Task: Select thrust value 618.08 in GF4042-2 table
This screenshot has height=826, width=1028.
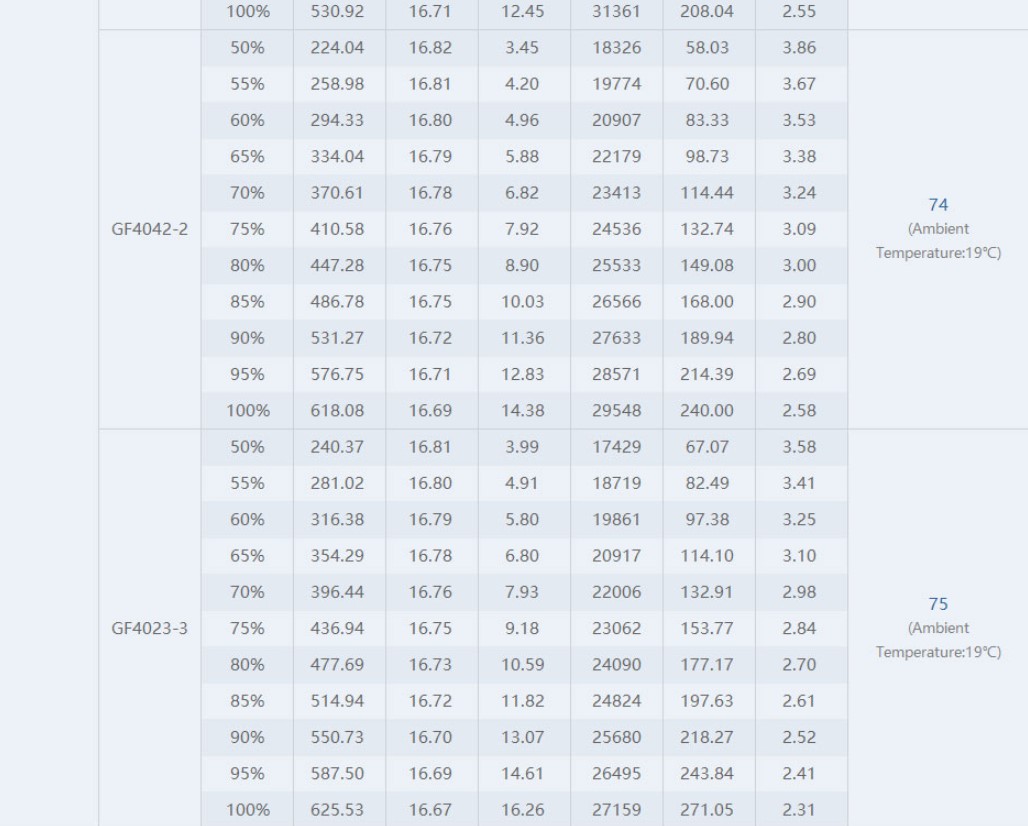Action: (x=337, y=411)
